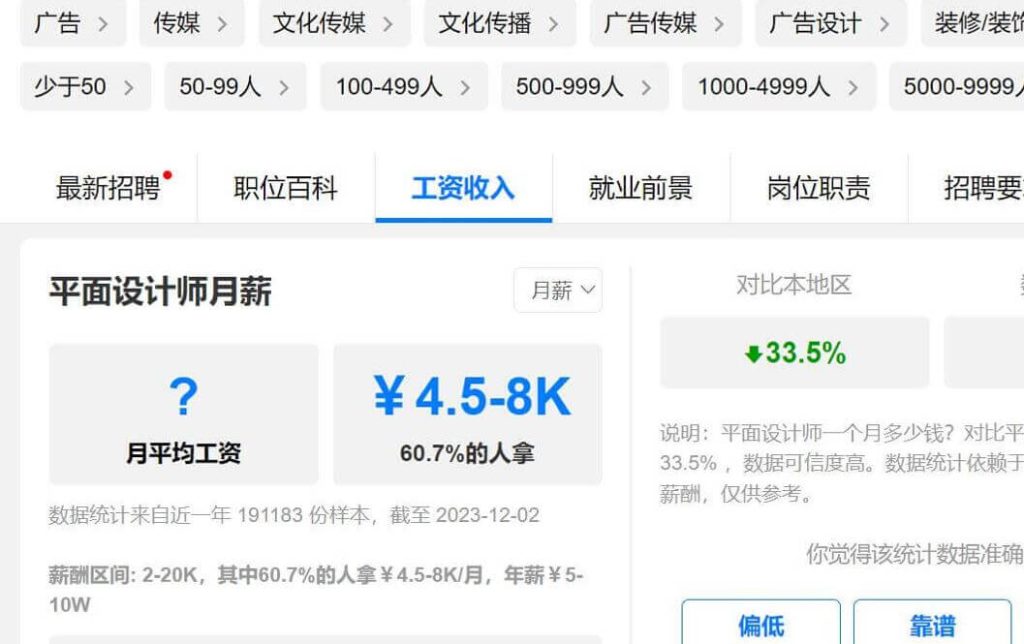Click the green down arrow icon
Screen dimensions: 1024x644
click(x=754, y=354)
